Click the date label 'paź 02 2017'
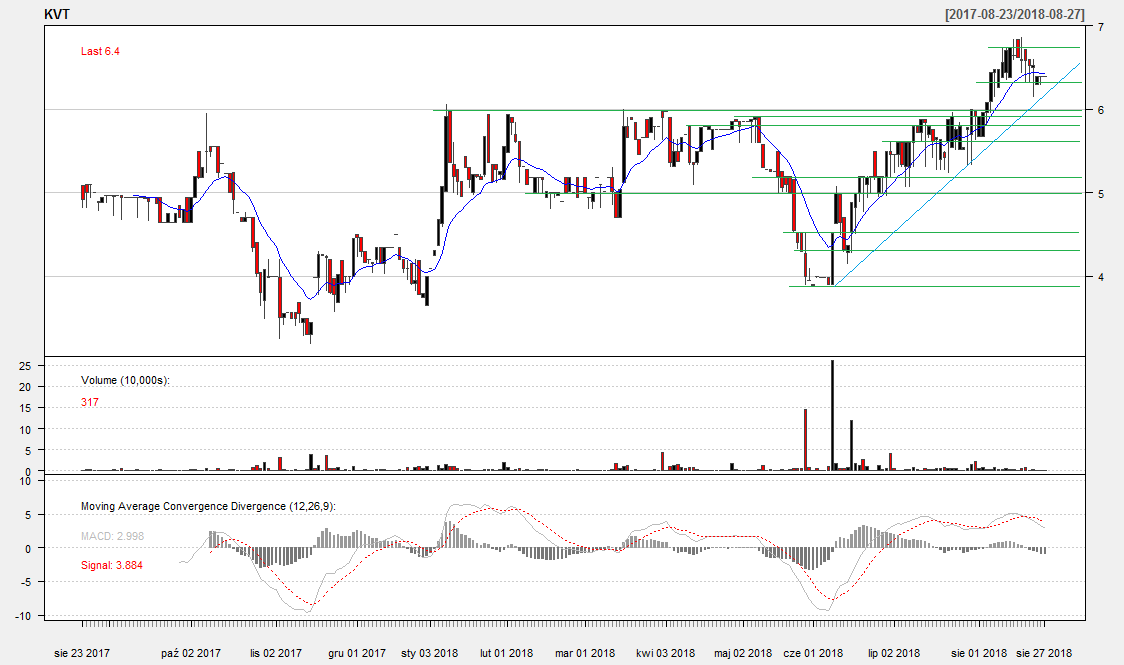 (x=191, y=653)
